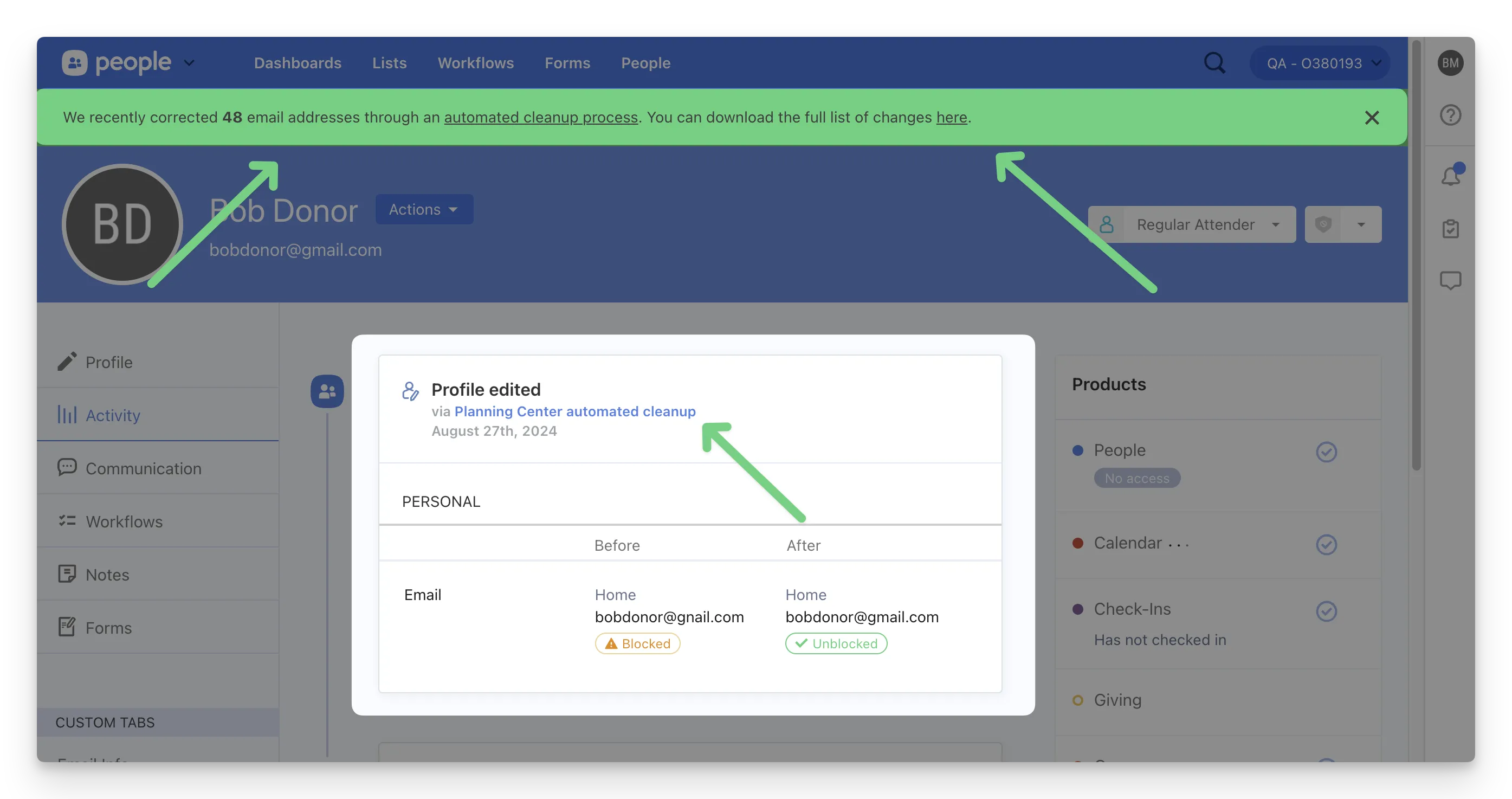Click the automated cleanup process link
This screenshot has height=799, width=1512.
(x=541, y=118)
